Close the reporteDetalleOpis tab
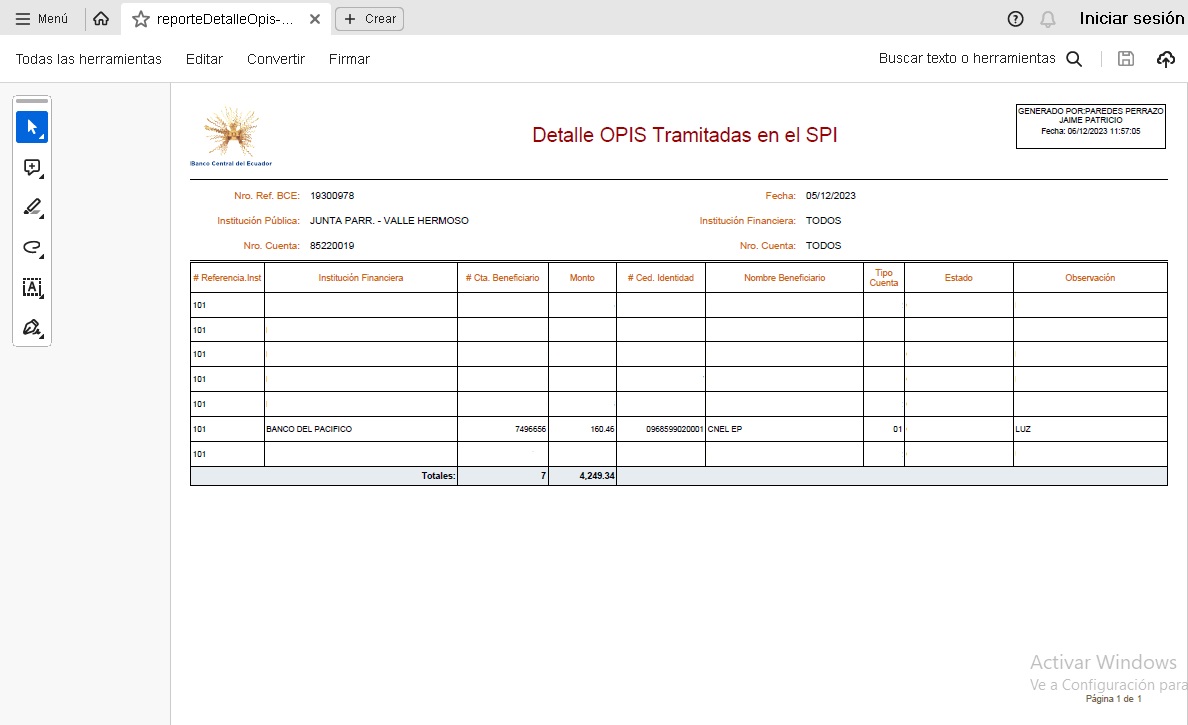 click(315, 19)
